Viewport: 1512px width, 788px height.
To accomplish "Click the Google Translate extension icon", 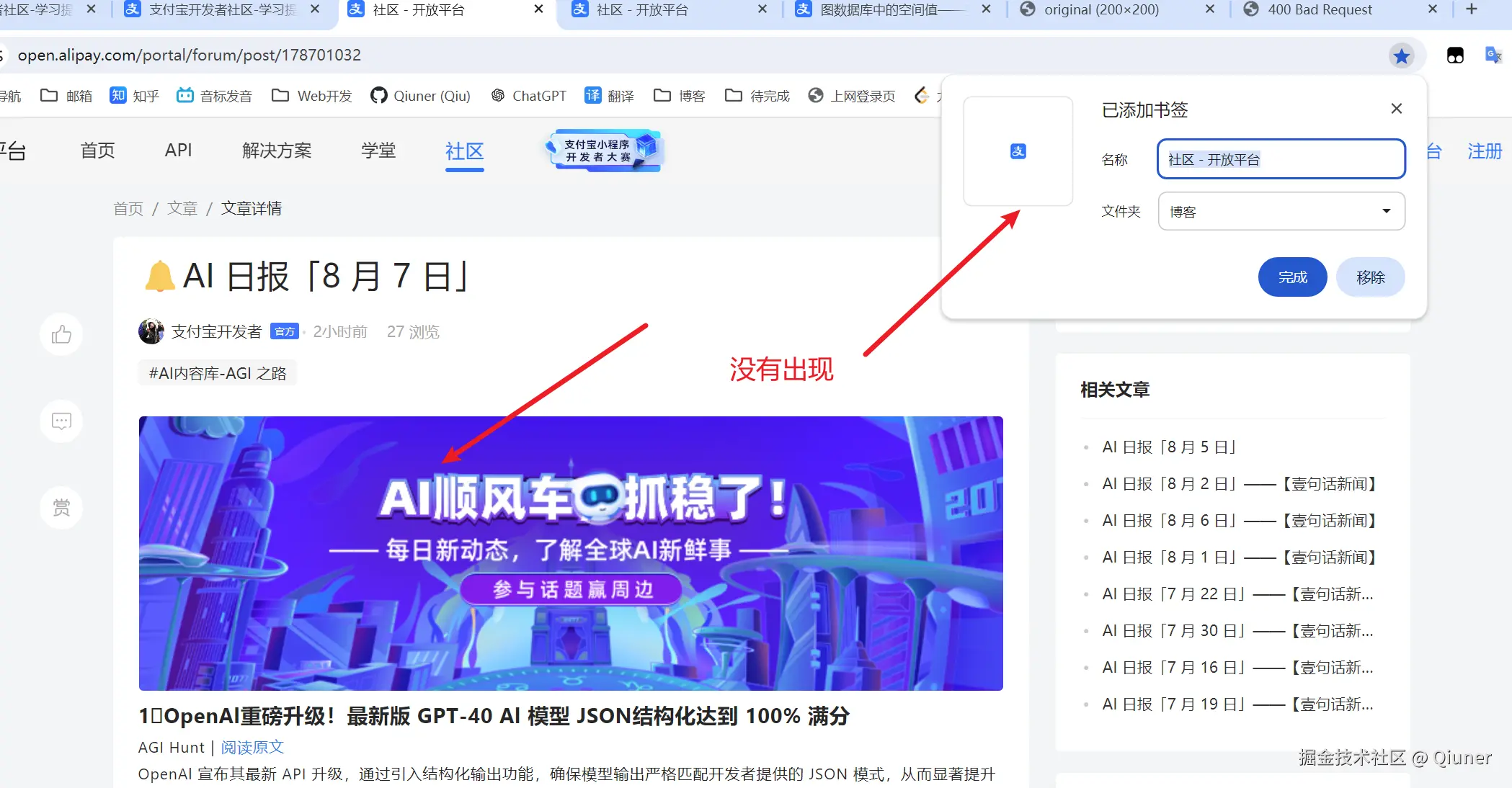I will [x=1493, y=55].
